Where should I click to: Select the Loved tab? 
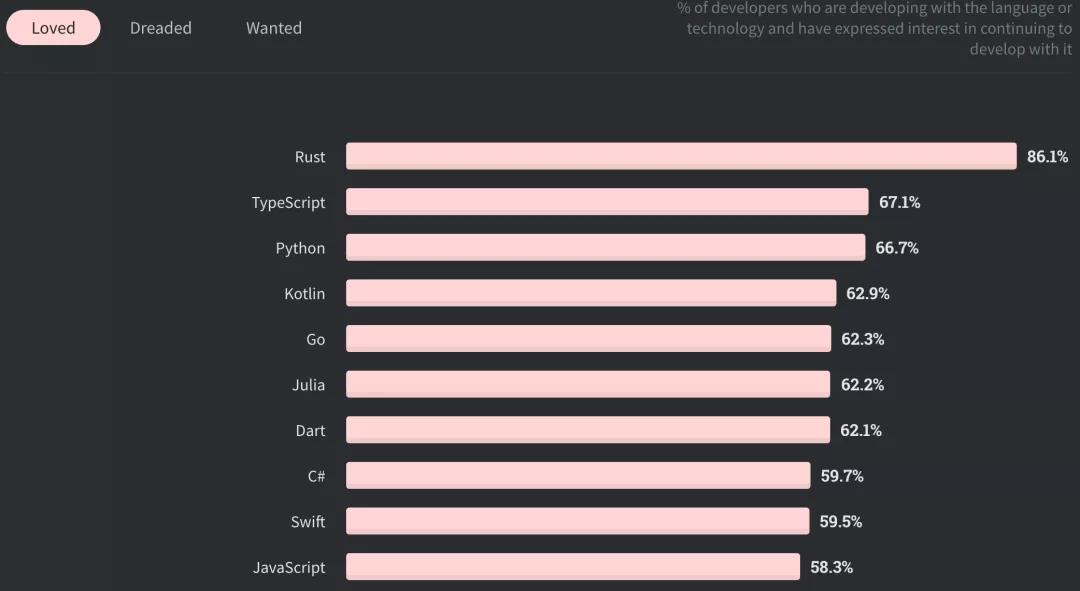(53, 28)
